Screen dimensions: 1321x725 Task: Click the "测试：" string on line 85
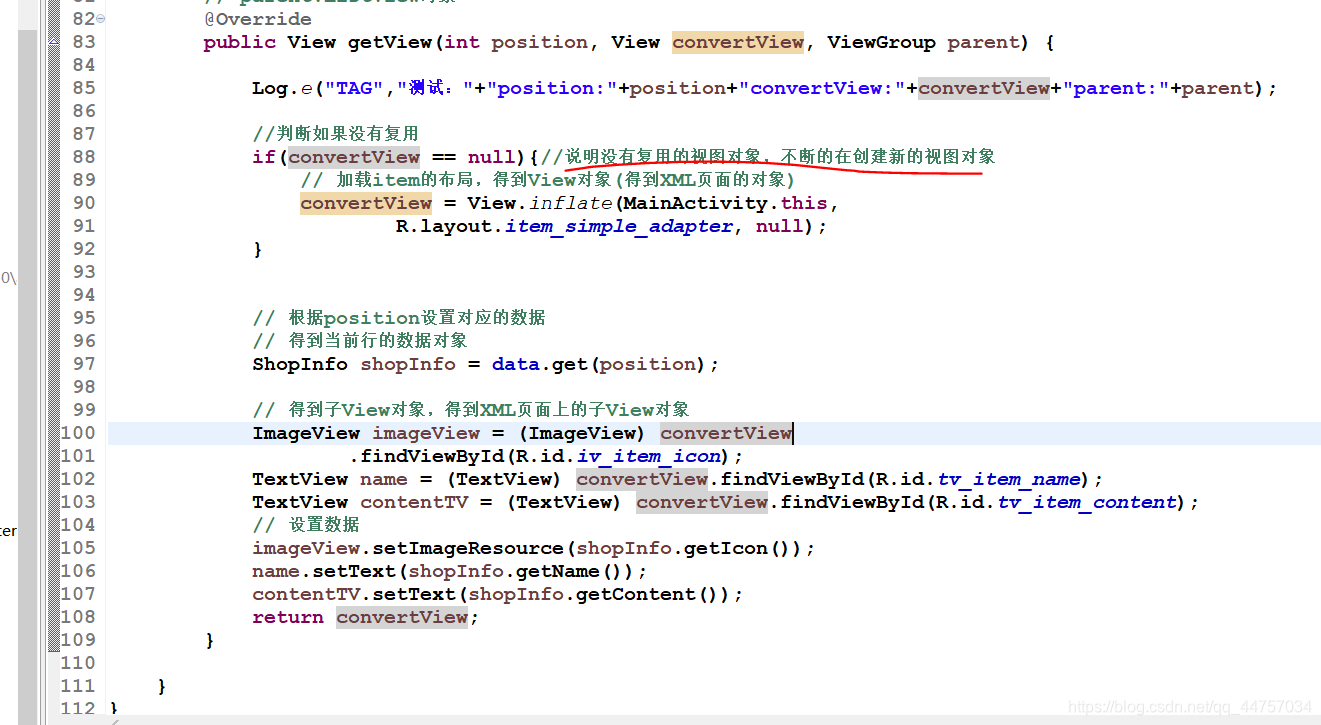click(x=435, y=88)
